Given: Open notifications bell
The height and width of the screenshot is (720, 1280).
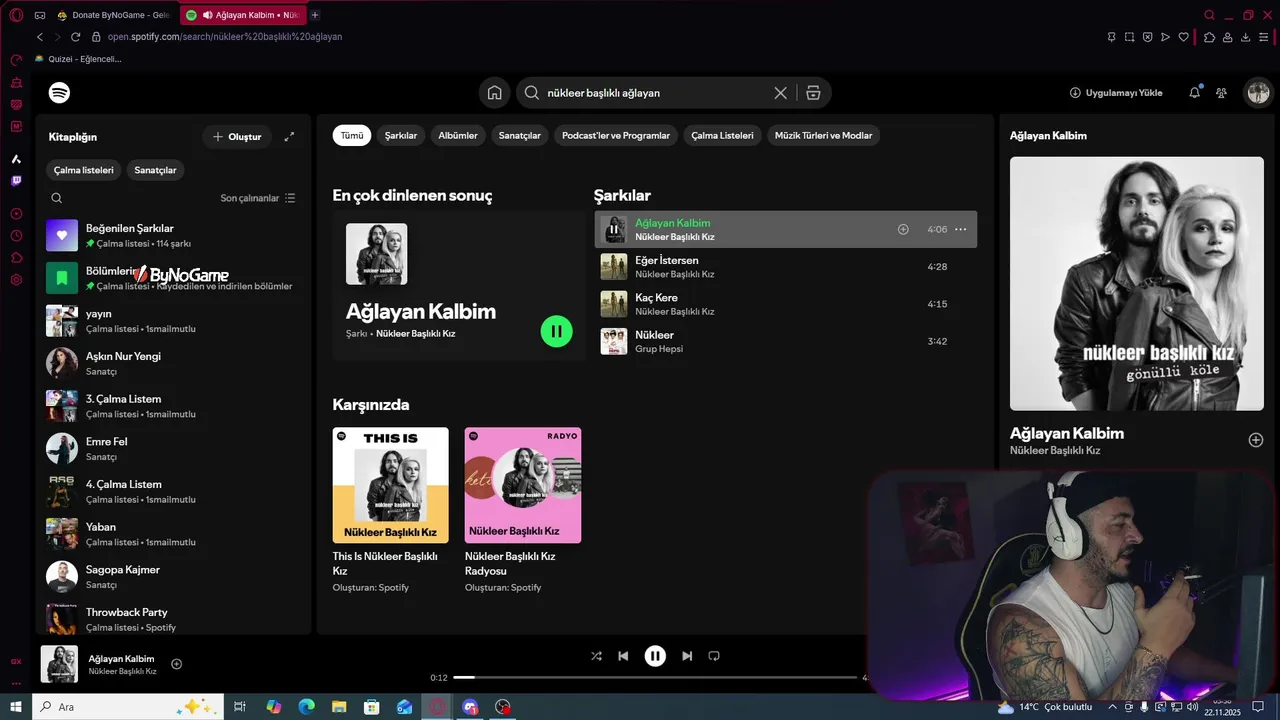Looking at the screenshot, I should (1194, 93).
